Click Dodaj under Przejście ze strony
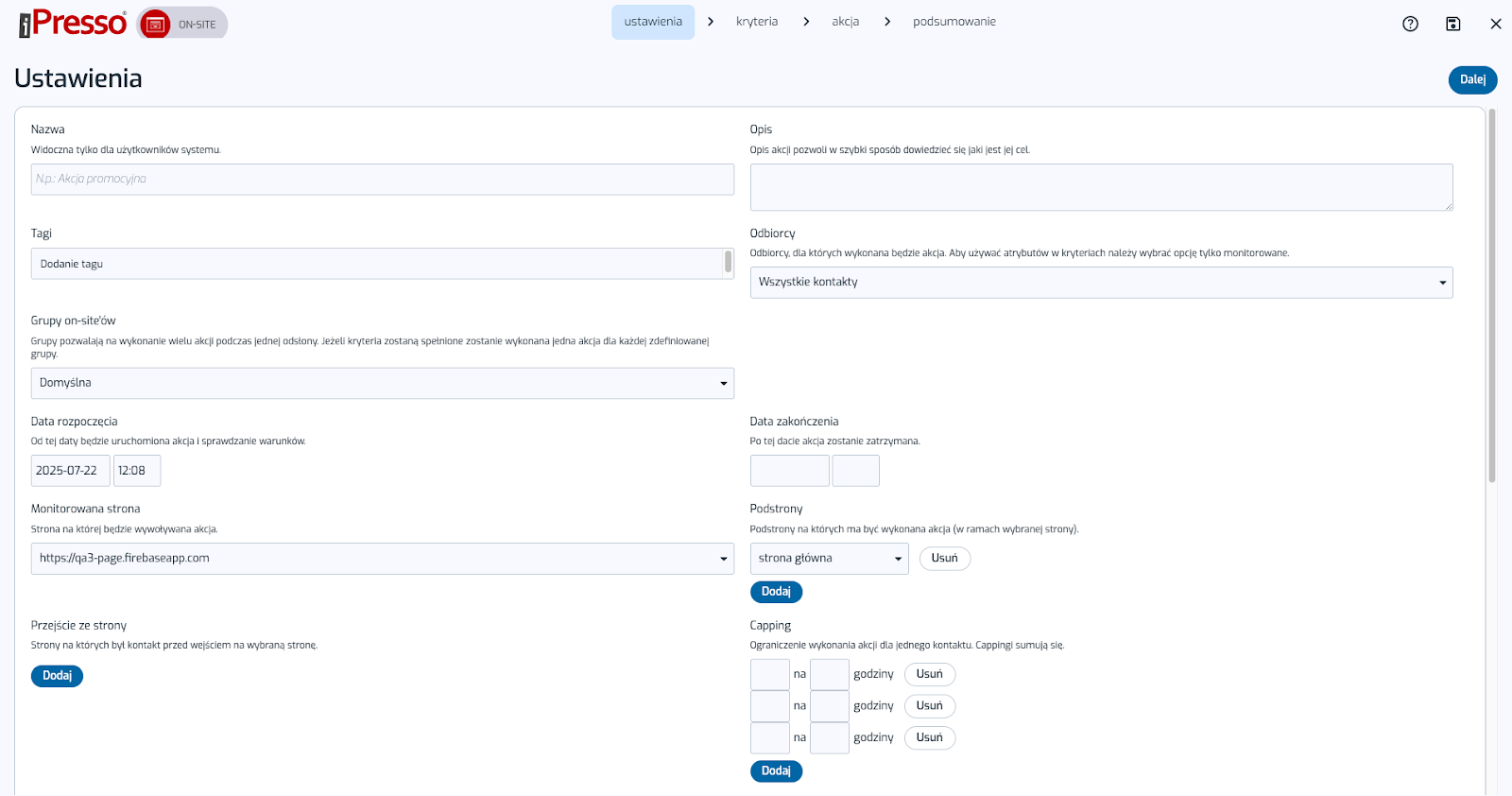Screen dimensions: 1512x796 pos(57,676)
